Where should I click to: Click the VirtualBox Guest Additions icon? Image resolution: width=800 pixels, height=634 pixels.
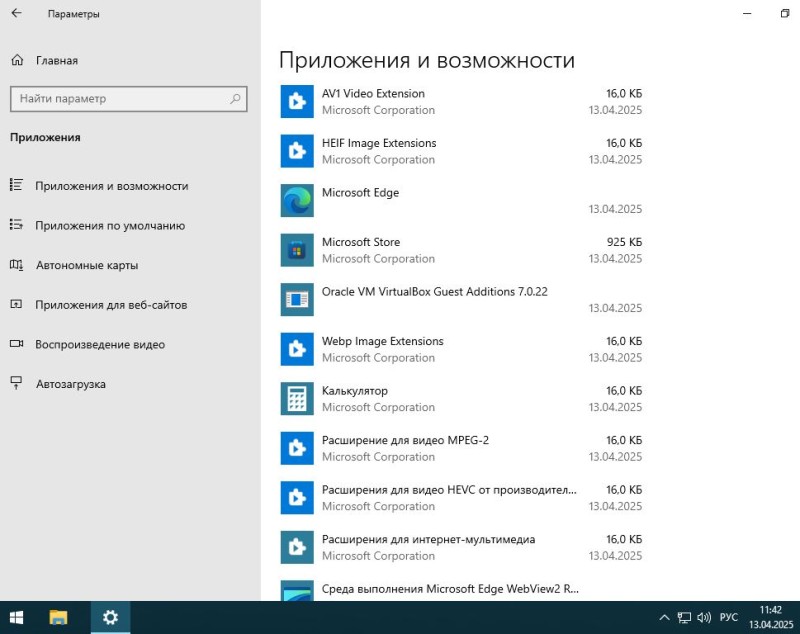pyautogui.click(x=297, y=299)
